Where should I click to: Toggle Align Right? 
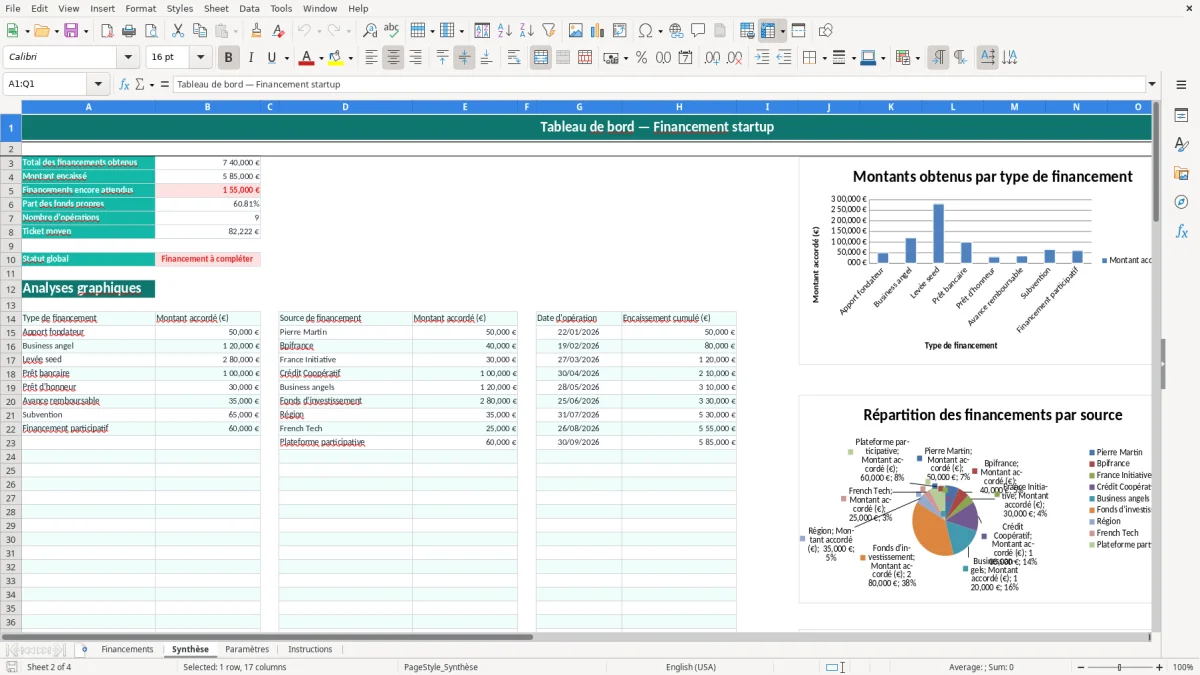[415, 58]
